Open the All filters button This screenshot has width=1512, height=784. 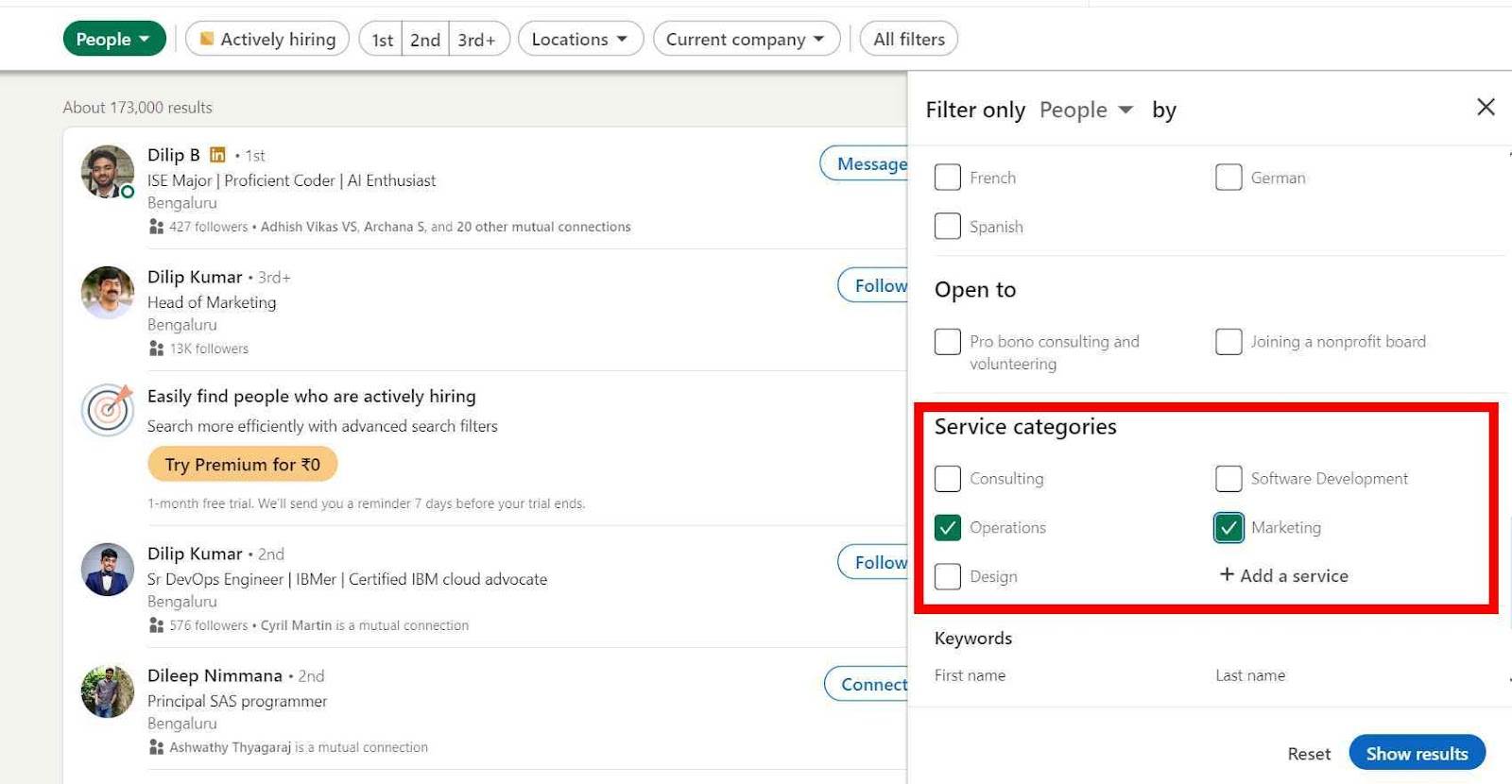click(909, 39)
